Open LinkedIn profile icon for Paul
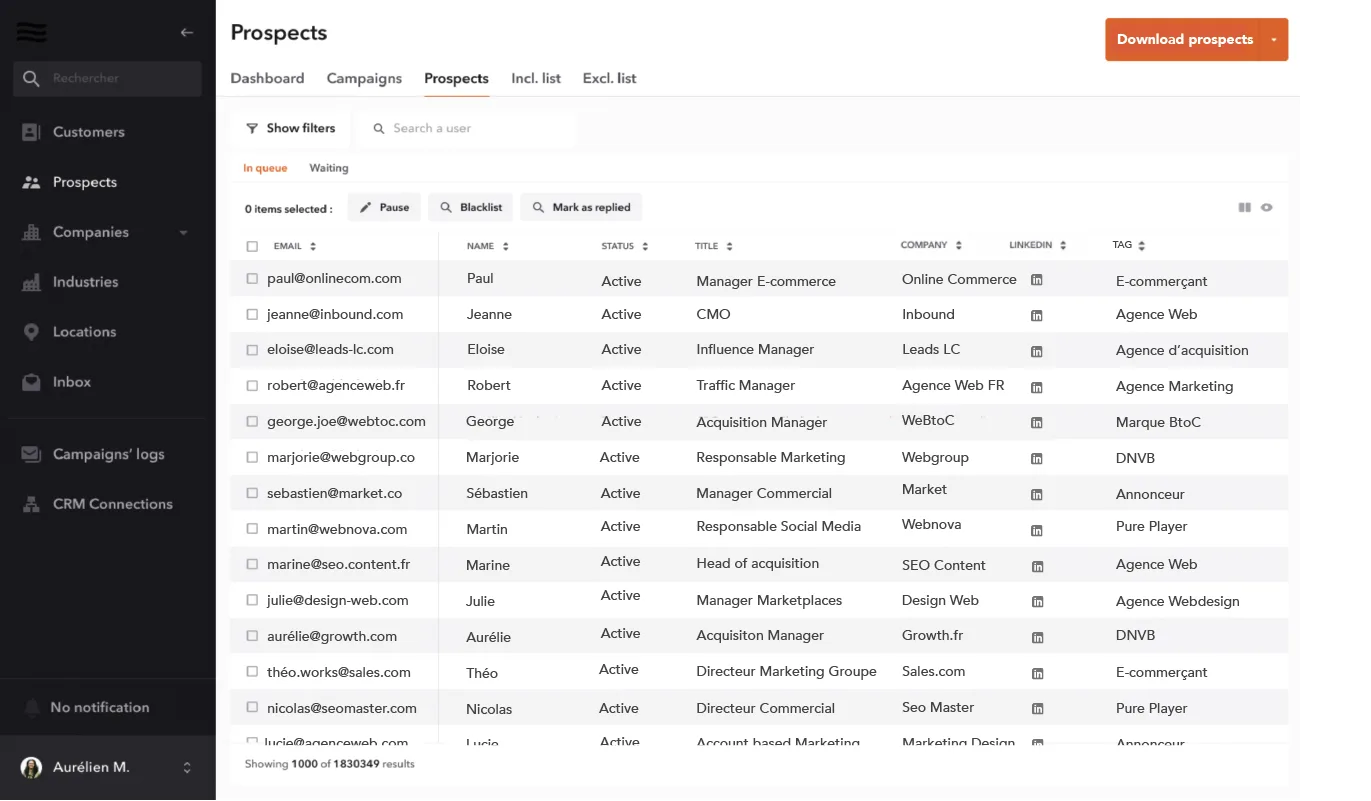Image resolution: width=1371 pixels, height=801 pixels. (1037, 280)
